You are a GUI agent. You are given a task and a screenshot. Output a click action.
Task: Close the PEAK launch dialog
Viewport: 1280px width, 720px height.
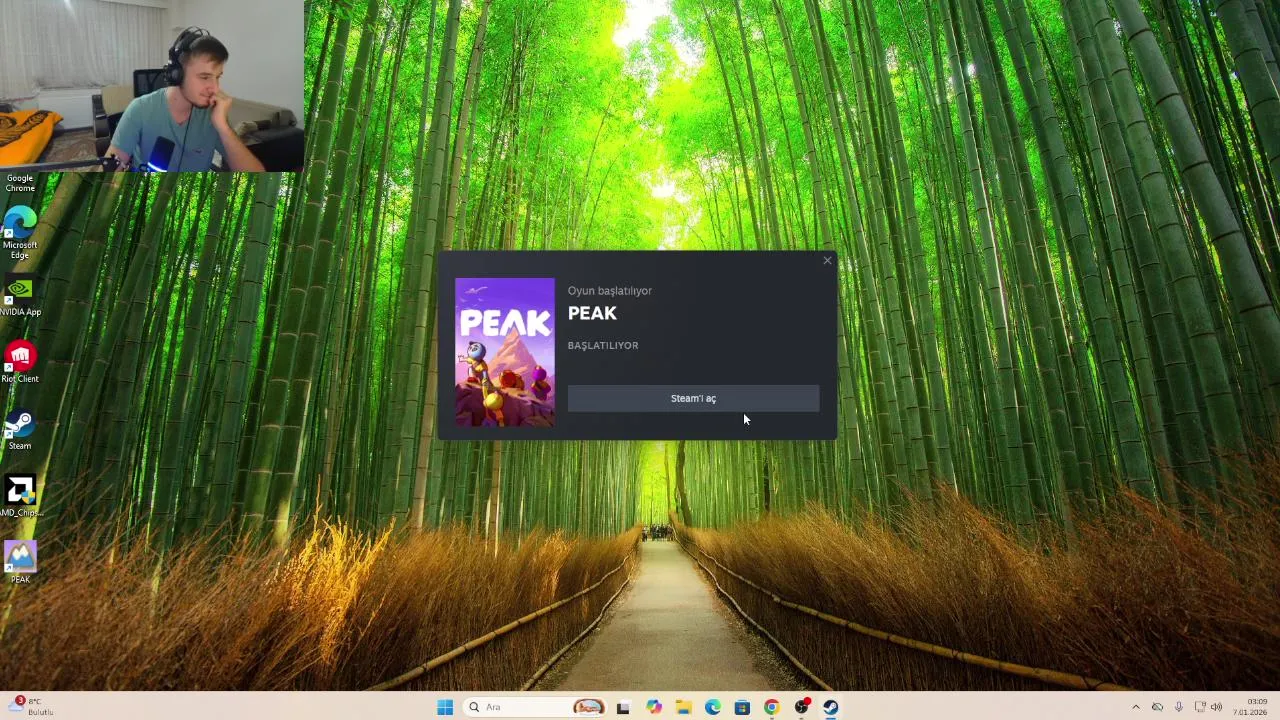coord(827,261)
